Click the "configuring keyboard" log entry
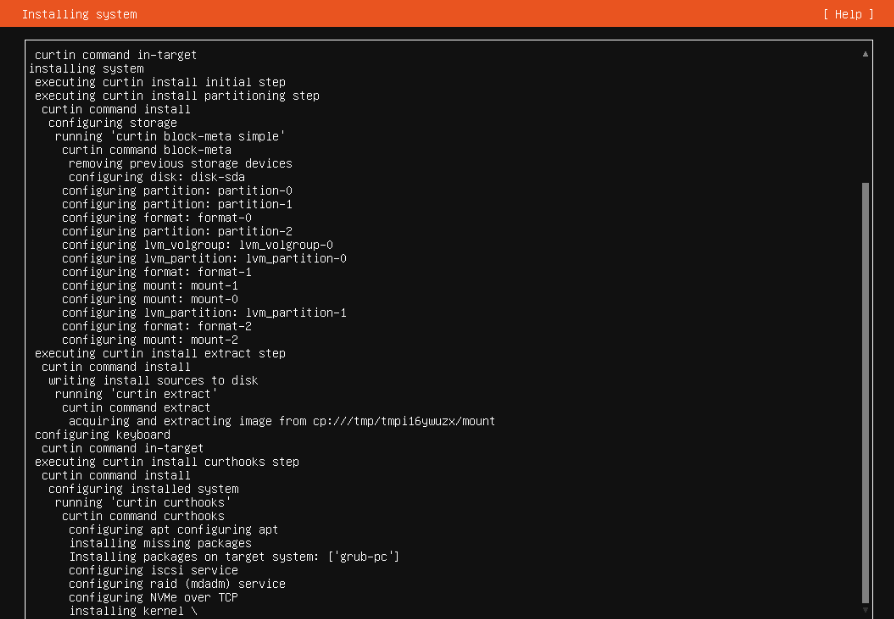Image resolution: width=894 pixels, height=619 pixels. [102, 435]
